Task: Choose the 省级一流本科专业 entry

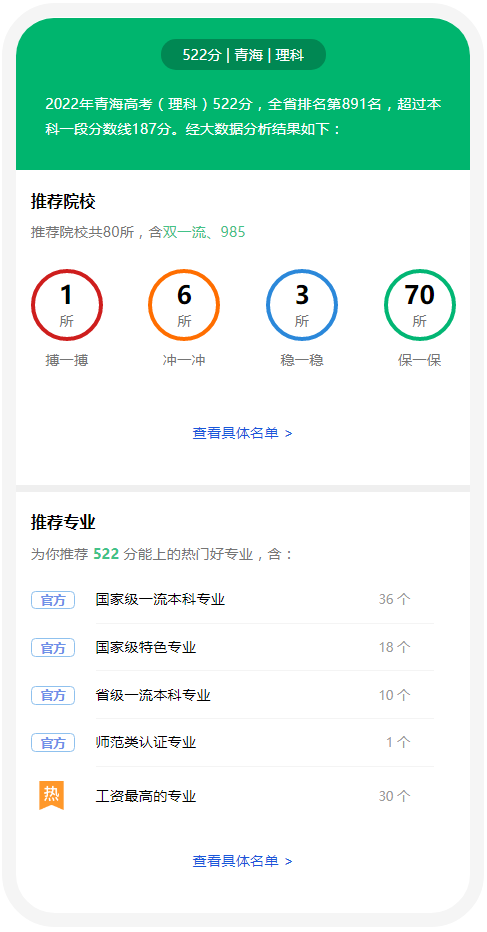Action: (243, 695)
